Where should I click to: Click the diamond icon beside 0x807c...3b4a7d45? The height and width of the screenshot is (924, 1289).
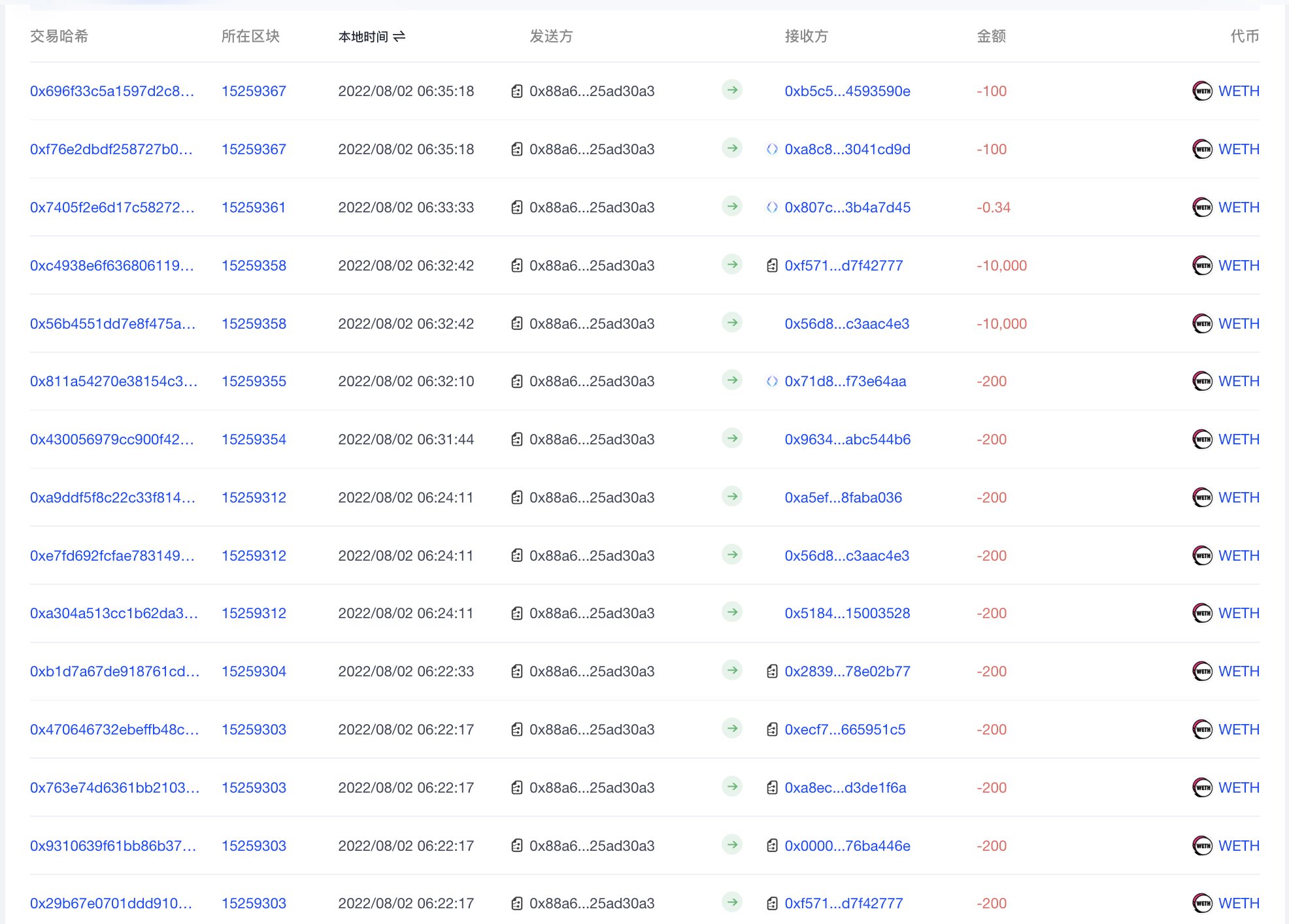[x=772, y=207]
